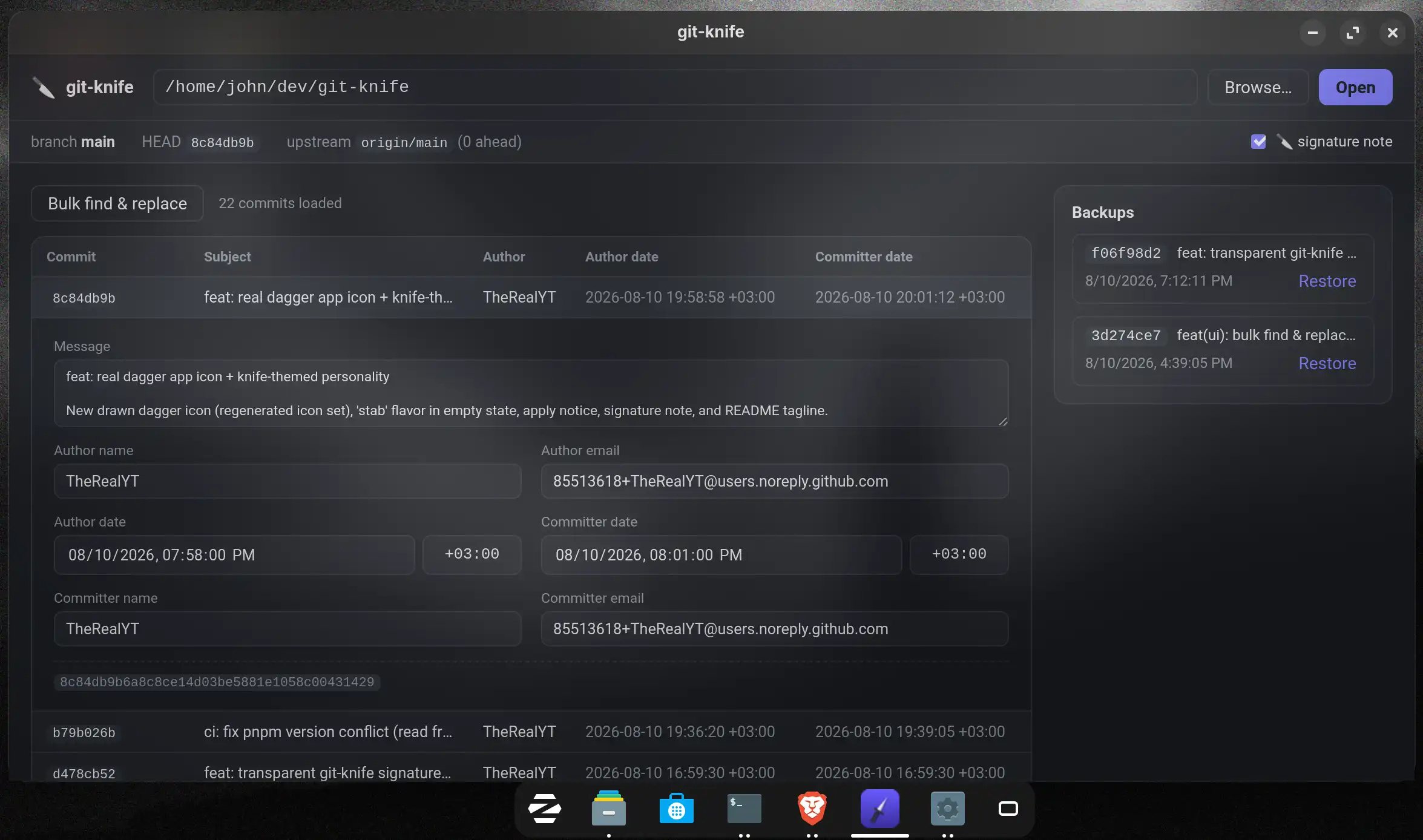Click the Open repository button
This screenshot has width=1423, height=840.
click(x=1356, y=87)
